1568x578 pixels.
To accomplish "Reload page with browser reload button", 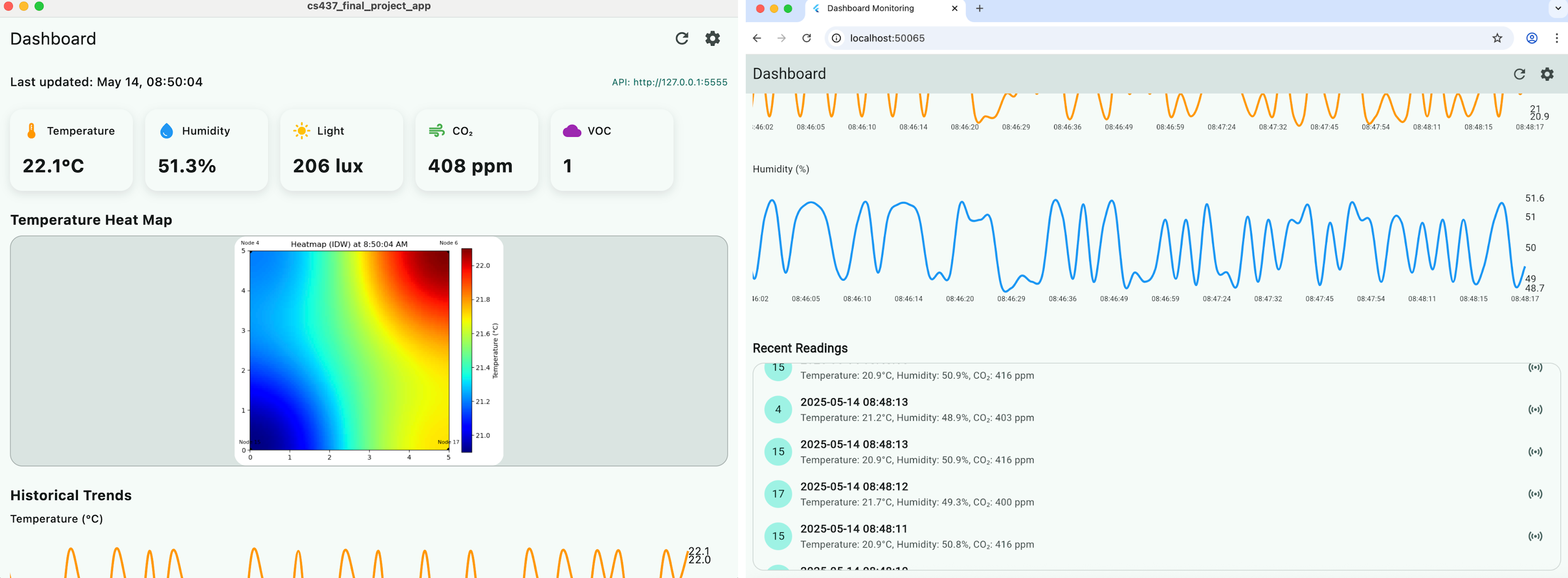I will click(x=806, y=38).
